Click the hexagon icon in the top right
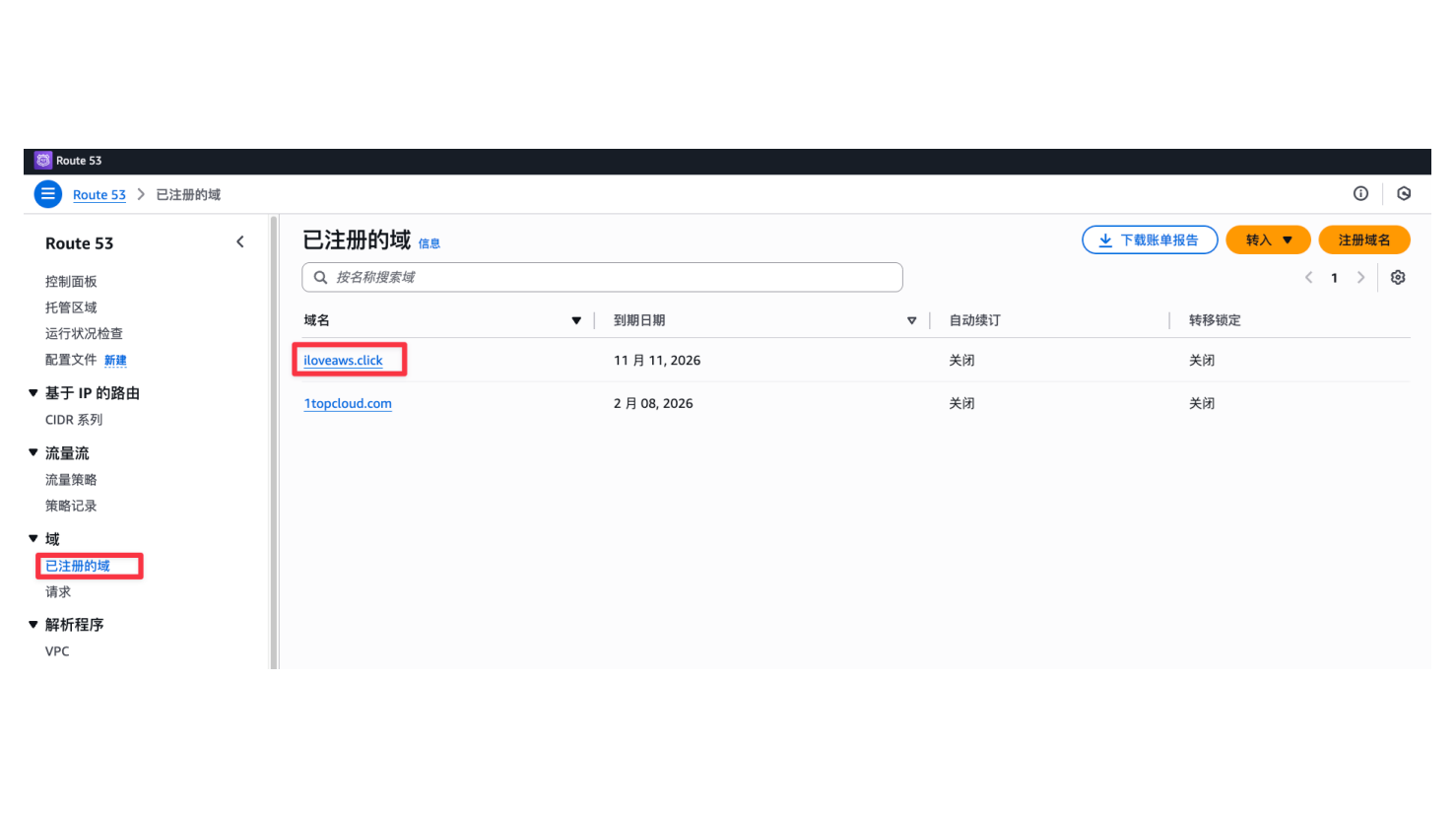Viewport: 1456px width, 818px height. pyautogui.click(x=1404, y=194)
